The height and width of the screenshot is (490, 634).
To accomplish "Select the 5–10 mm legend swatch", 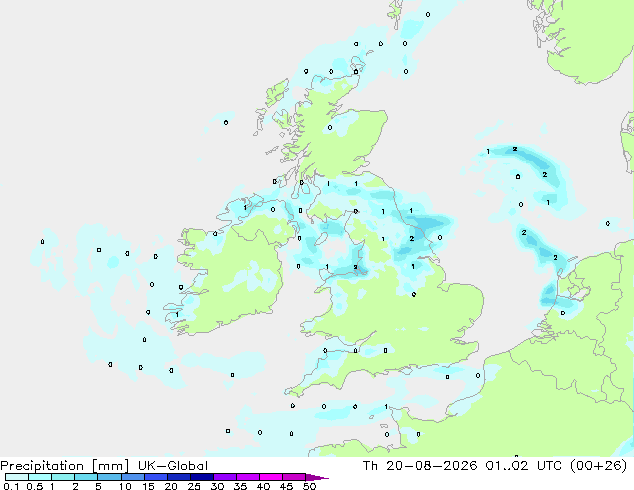I will click(109, 477).
